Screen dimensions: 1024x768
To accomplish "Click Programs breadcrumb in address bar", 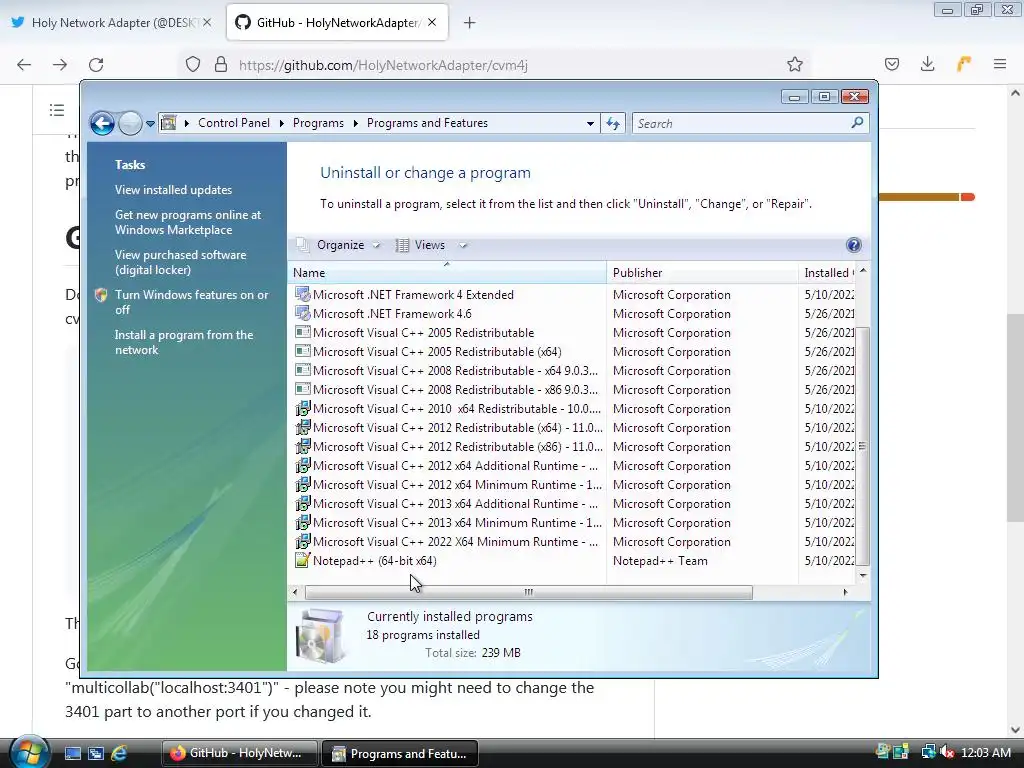I will click(318, 123).
